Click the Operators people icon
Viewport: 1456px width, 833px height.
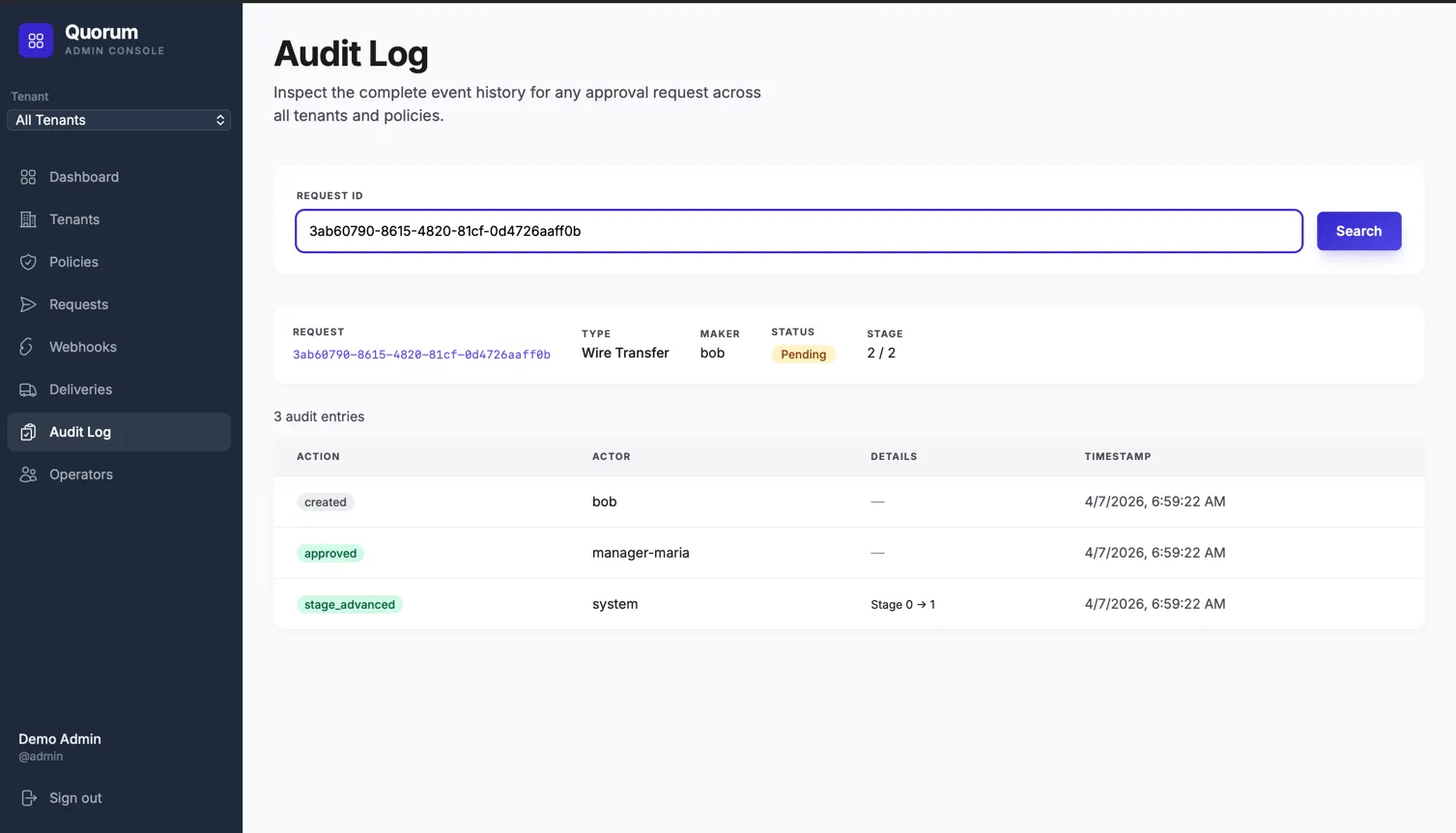click(x=28, y=474)
